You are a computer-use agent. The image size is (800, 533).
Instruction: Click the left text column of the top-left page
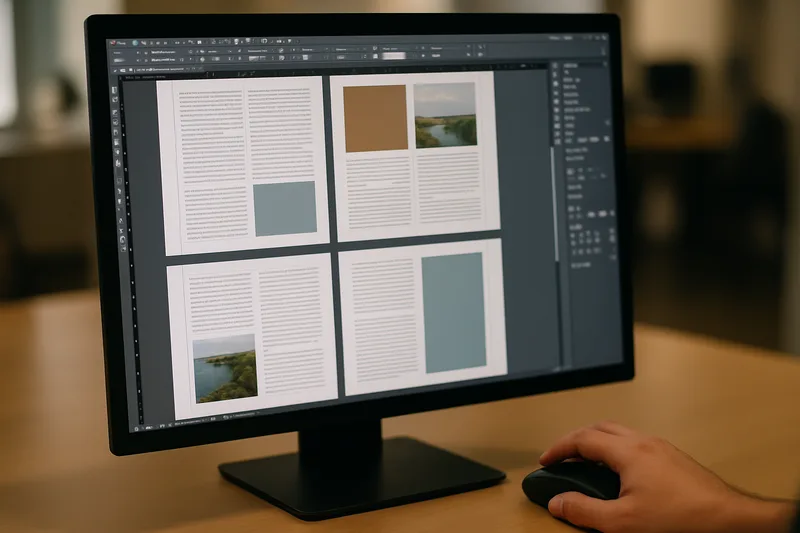212,166
